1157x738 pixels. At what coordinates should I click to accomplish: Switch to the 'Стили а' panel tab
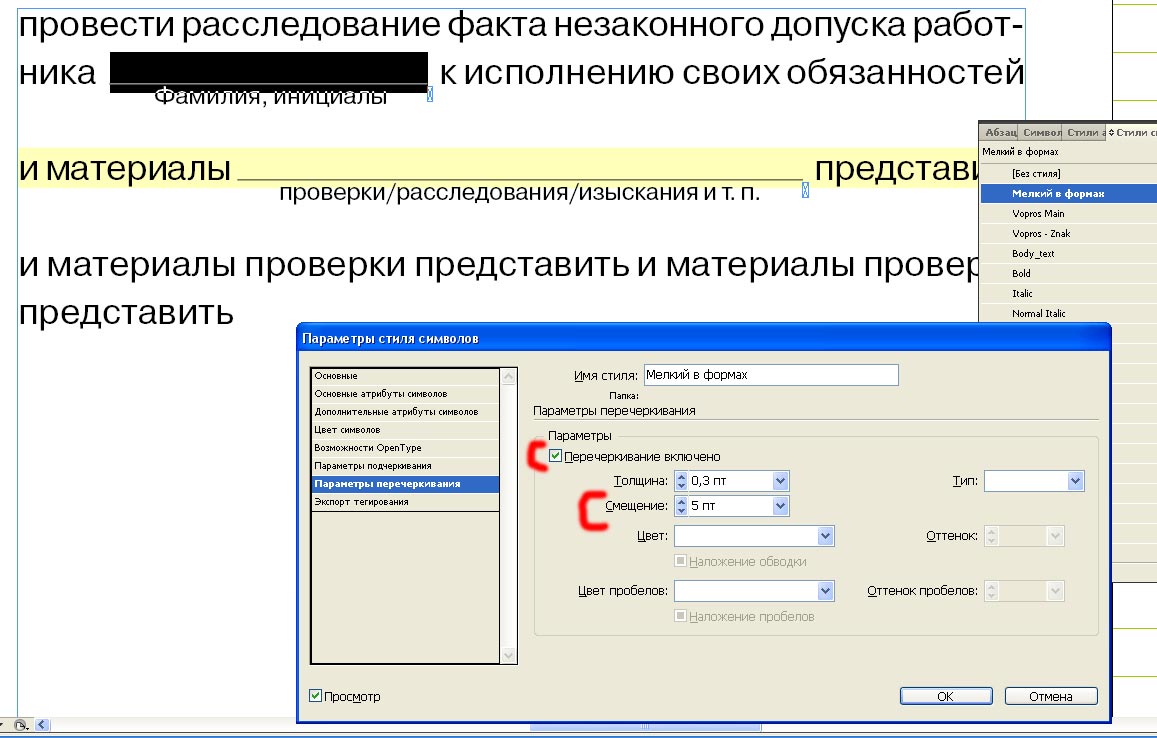pyautogui.click(x=1085, y=132)
